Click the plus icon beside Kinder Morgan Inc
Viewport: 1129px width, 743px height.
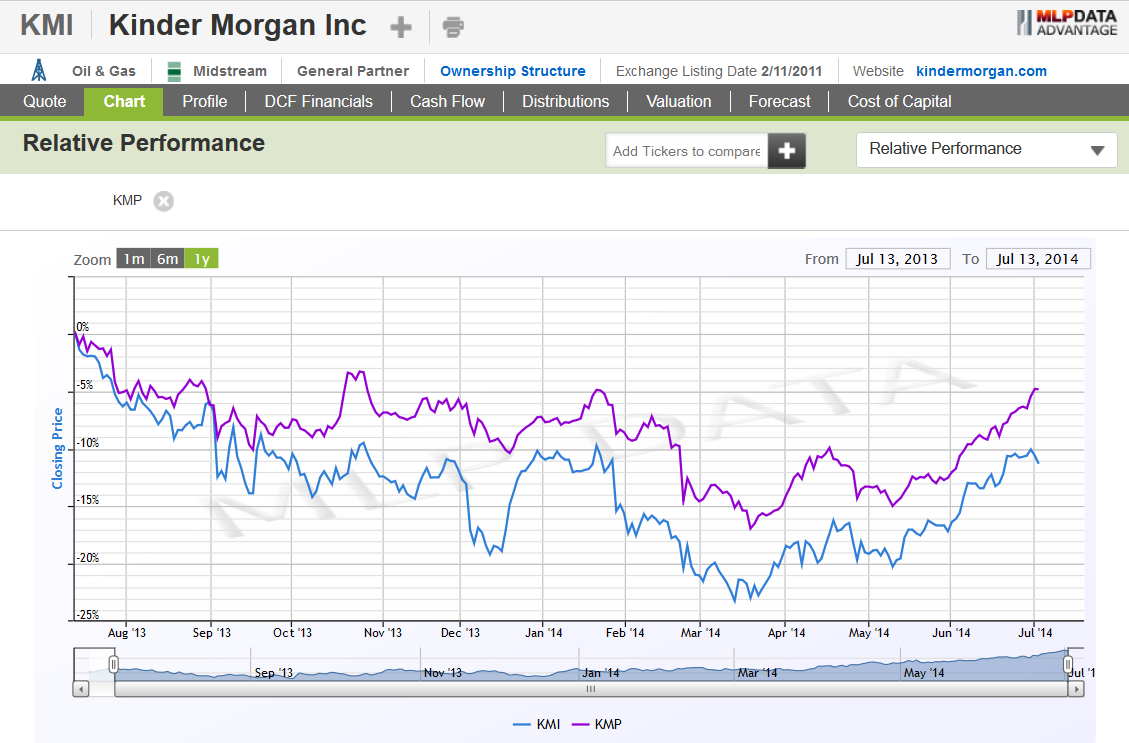(400, 25)
